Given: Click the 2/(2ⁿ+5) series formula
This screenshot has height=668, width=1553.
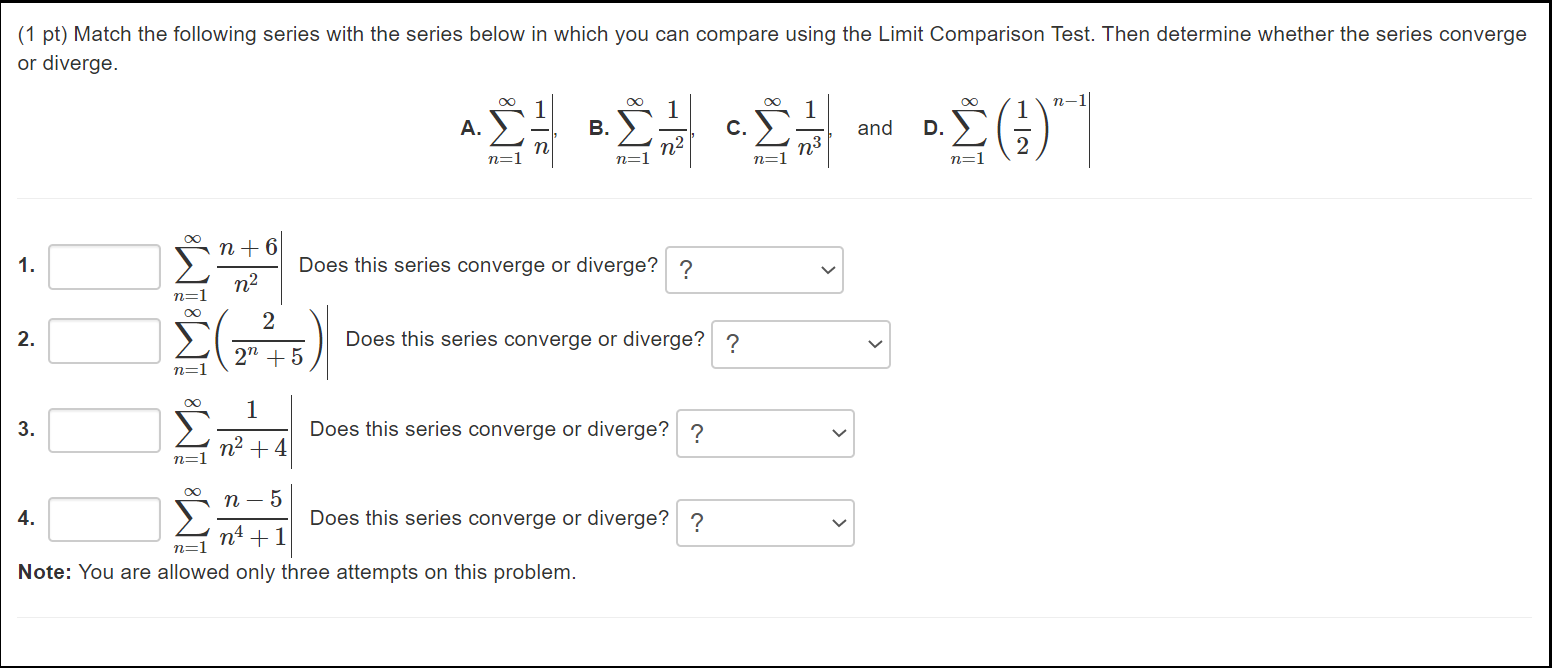Looking at the screenshot, I should click(x=250, y=342).
